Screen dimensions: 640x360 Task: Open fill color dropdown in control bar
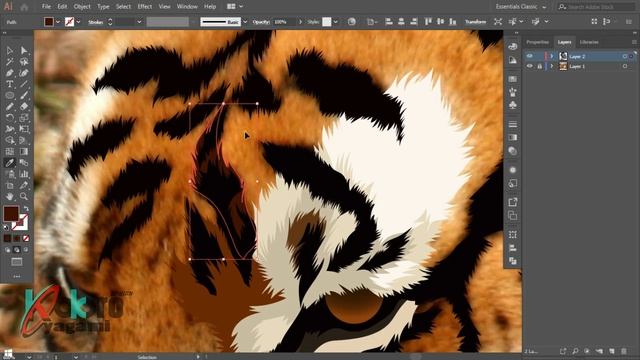58,22
